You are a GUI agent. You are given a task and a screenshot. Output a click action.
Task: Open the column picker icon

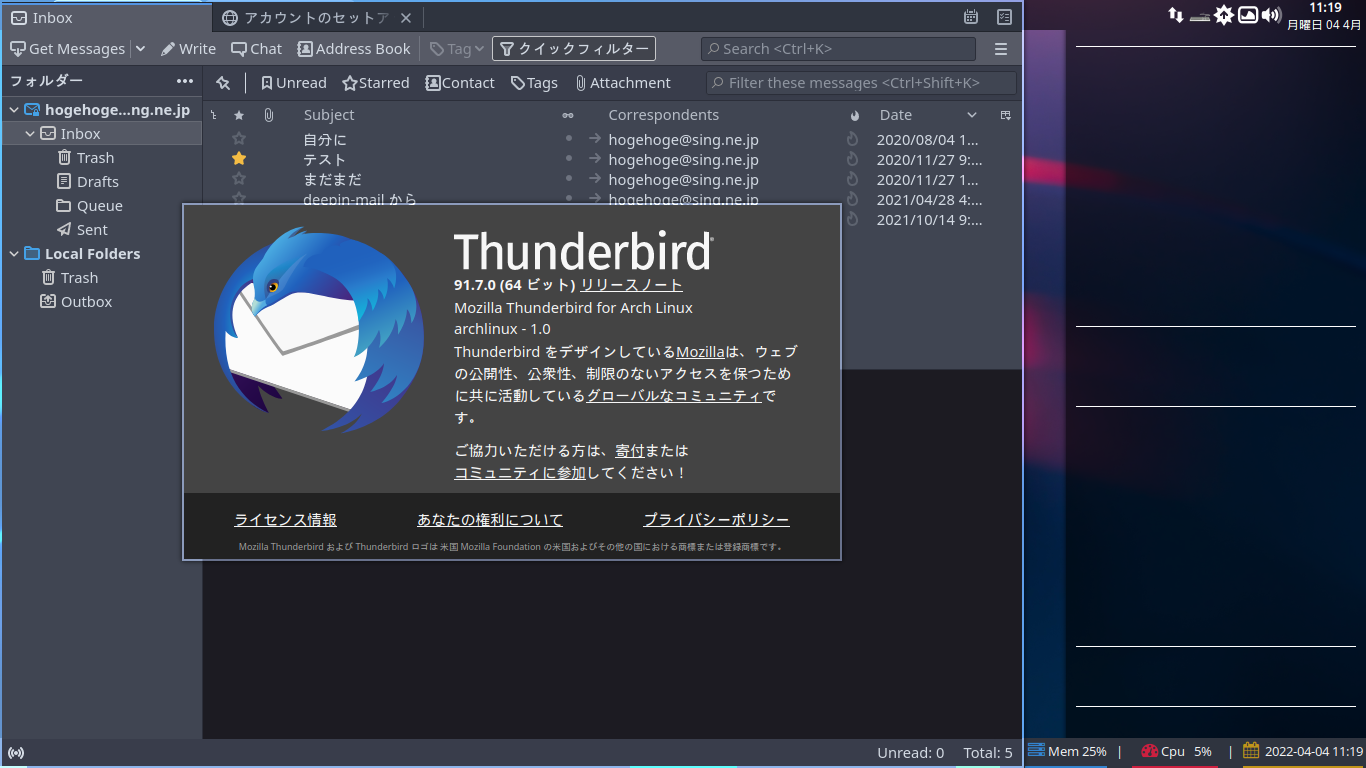[1005, 115]
